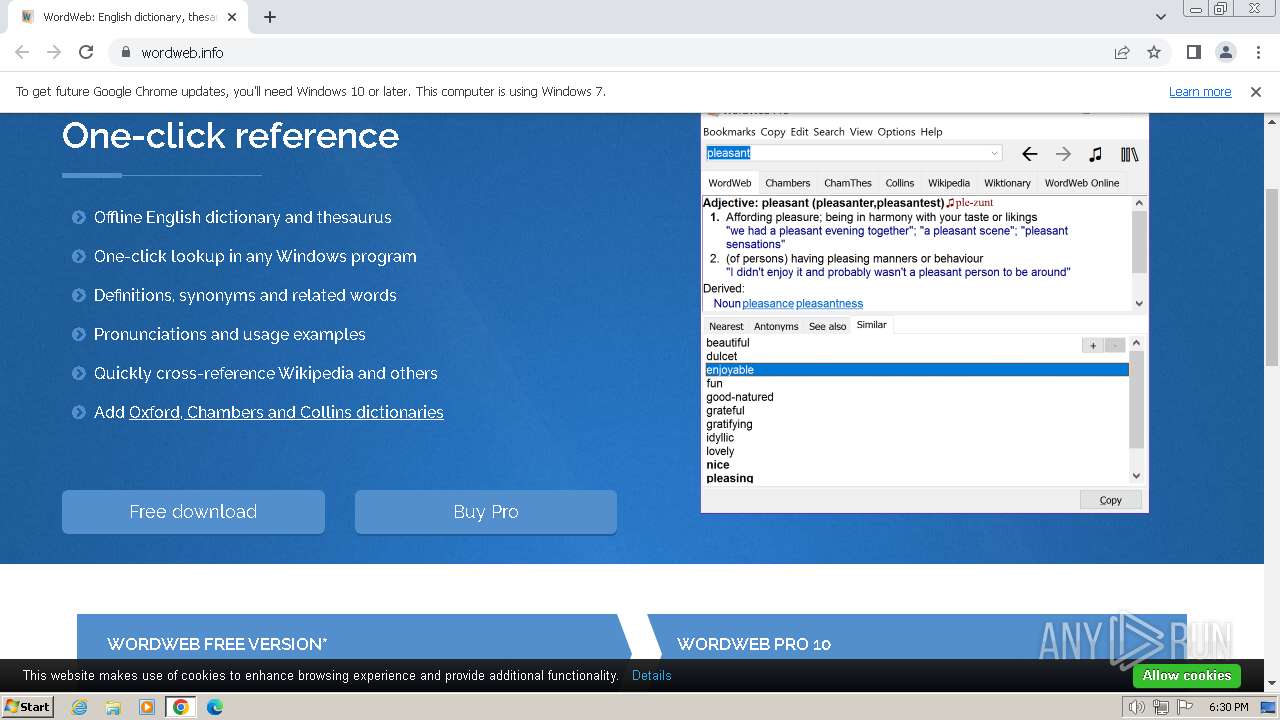Click the music note pronunciation icon
The height and width of the screenshot is (720, 1280).
[x=1096, y=154]
